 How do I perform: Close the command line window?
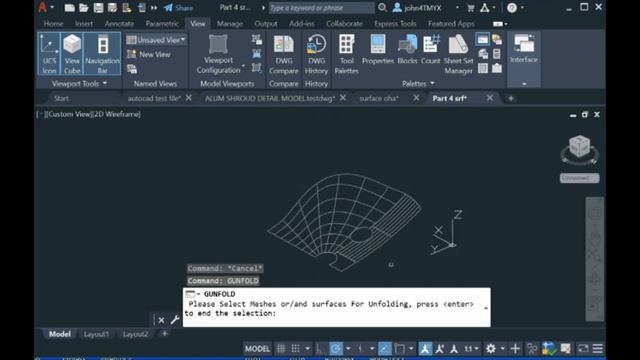tap(161, 320)
